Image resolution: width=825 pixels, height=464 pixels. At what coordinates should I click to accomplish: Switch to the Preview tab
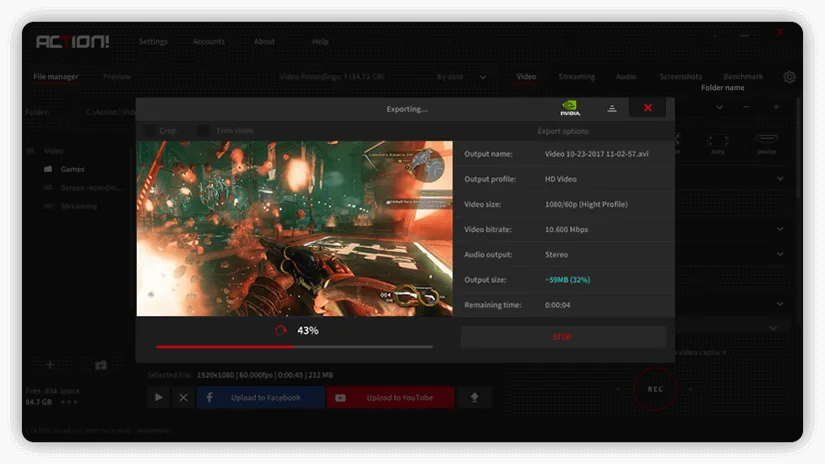[x=117, y=77]
